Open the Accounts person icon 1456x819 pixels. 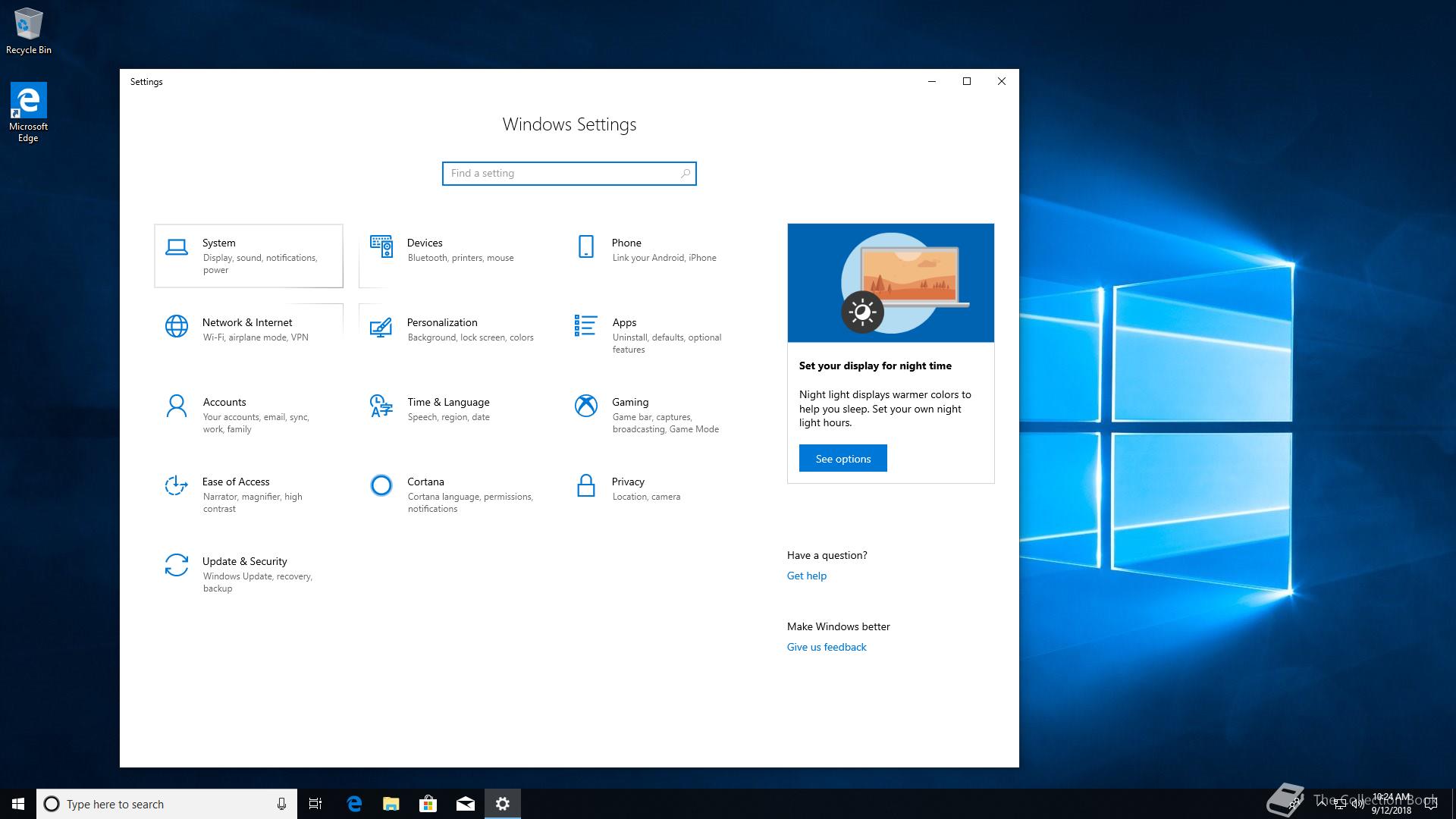coord(177,406)
